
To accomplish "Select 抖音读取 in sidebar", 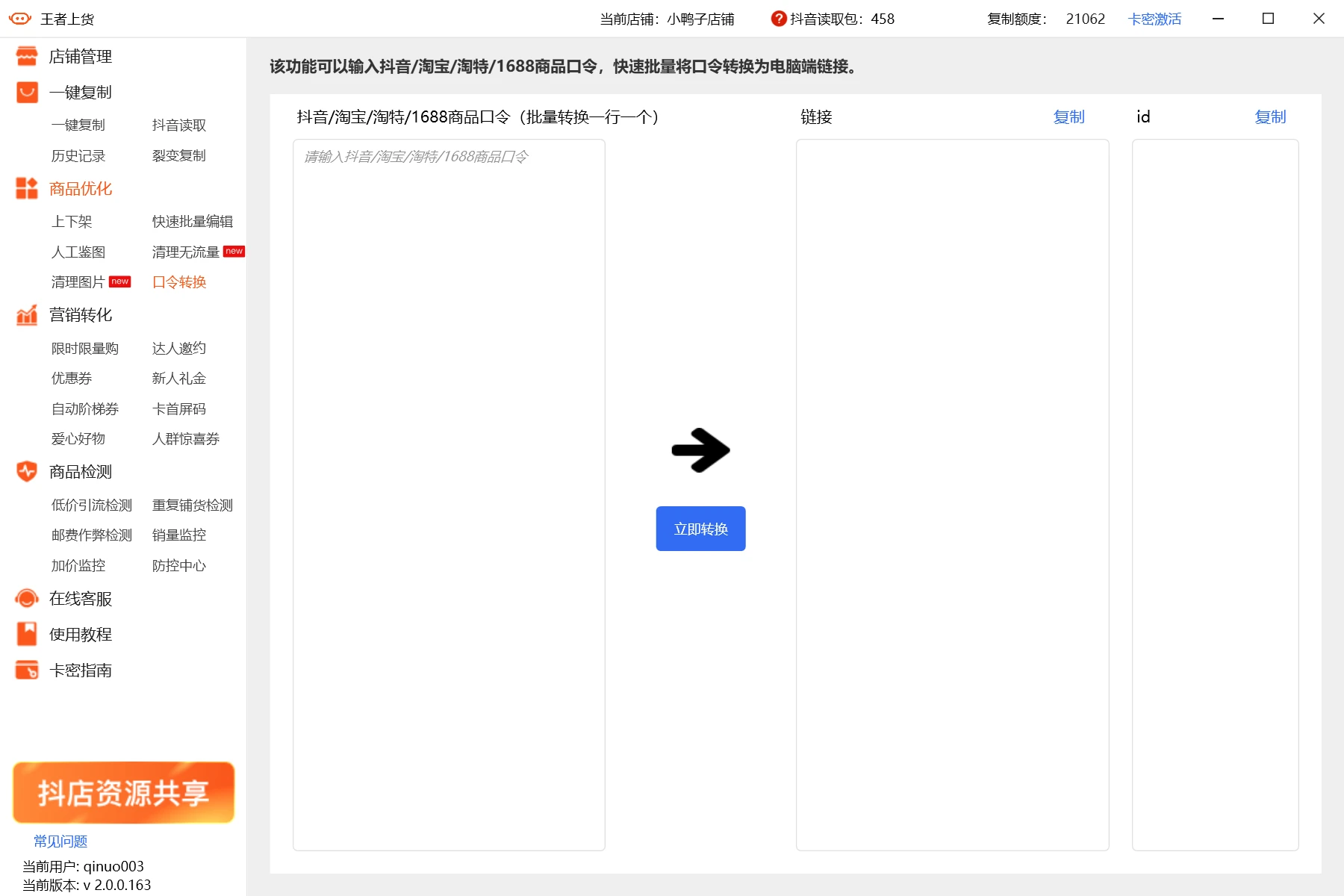I will coord(179,125).
